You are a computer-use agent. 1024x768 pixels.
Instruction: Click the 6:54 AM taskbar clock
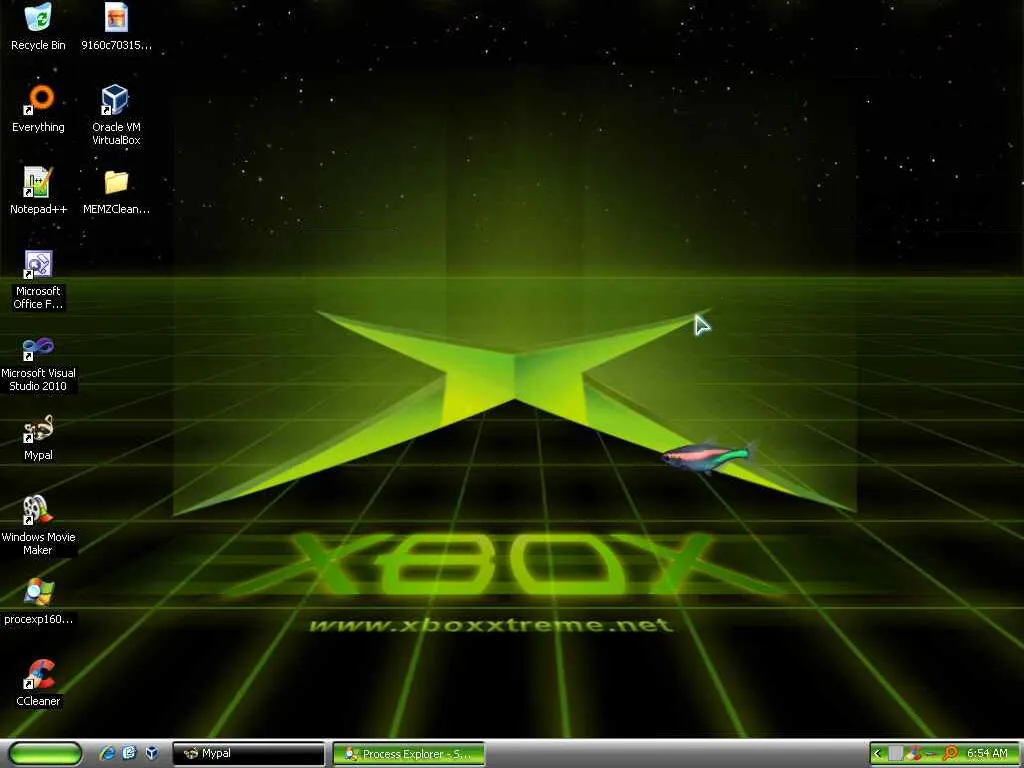coord(987,754)
